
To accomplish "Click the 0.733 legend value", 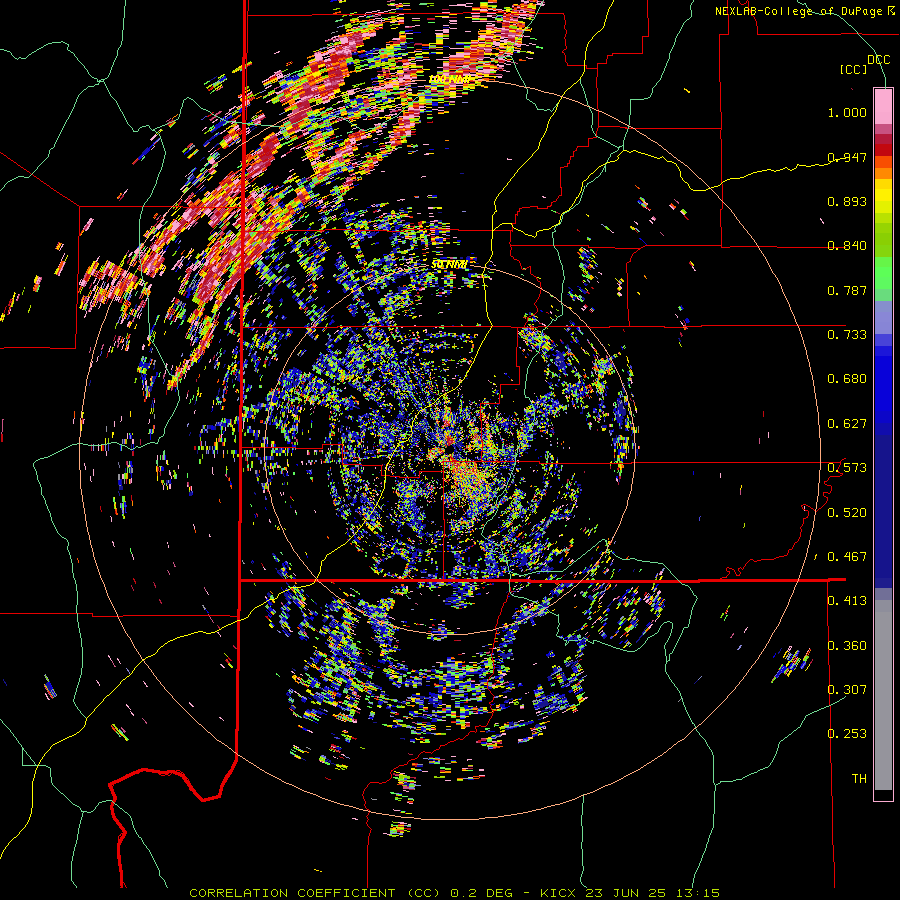I will pos(847,335).
